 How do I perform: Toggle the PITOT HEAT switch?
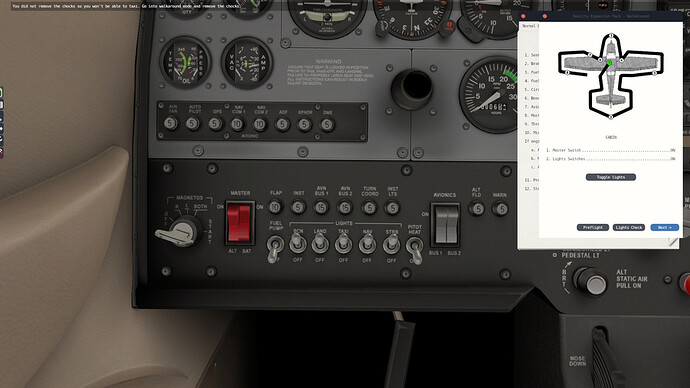pyautogui.click(x=414, y=249)
